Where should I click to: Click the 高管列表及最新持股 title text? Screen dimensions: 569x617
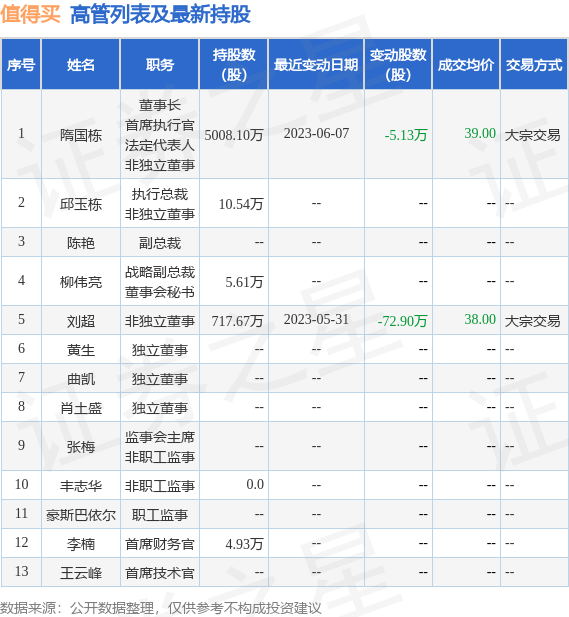click(160, 15)
